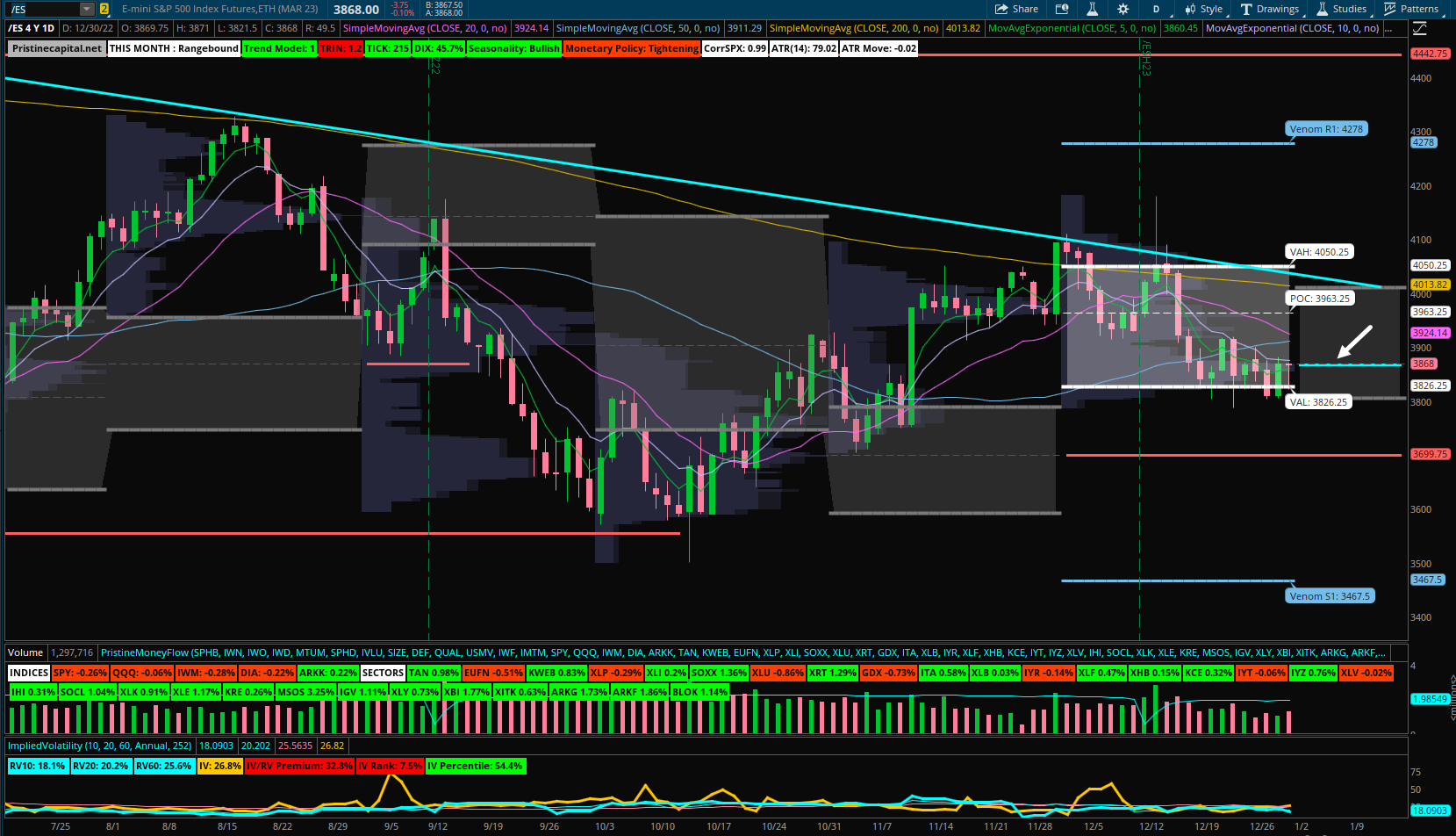Click the IV/RV Premium: 32.8% label

[x=299, y=766]
